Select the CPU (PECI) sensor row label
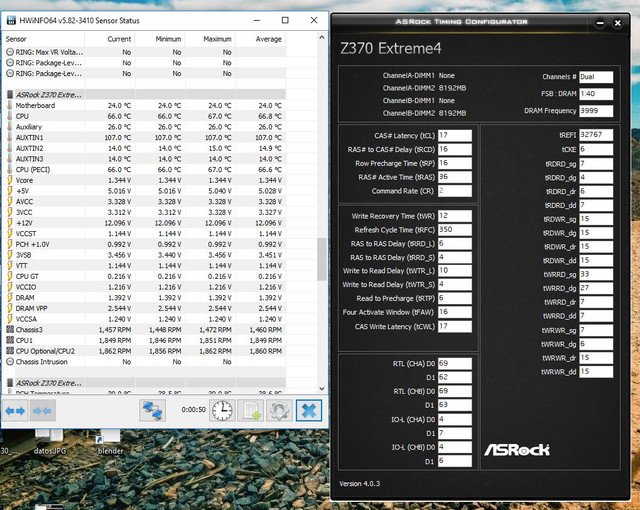640x510 pixels. point(33,169)
